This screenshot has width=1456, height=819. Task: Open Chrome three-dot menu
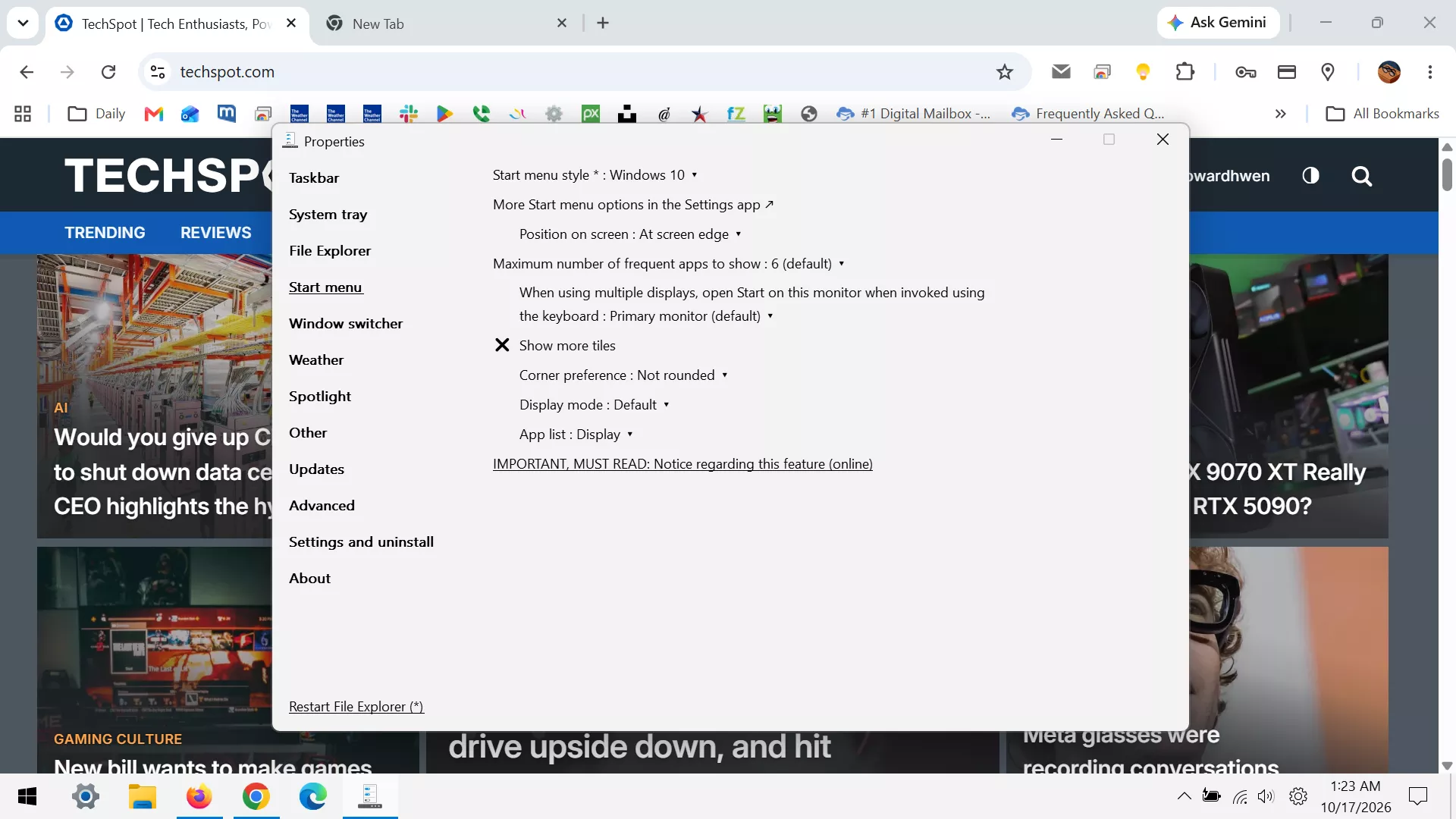pos(1430,72)
